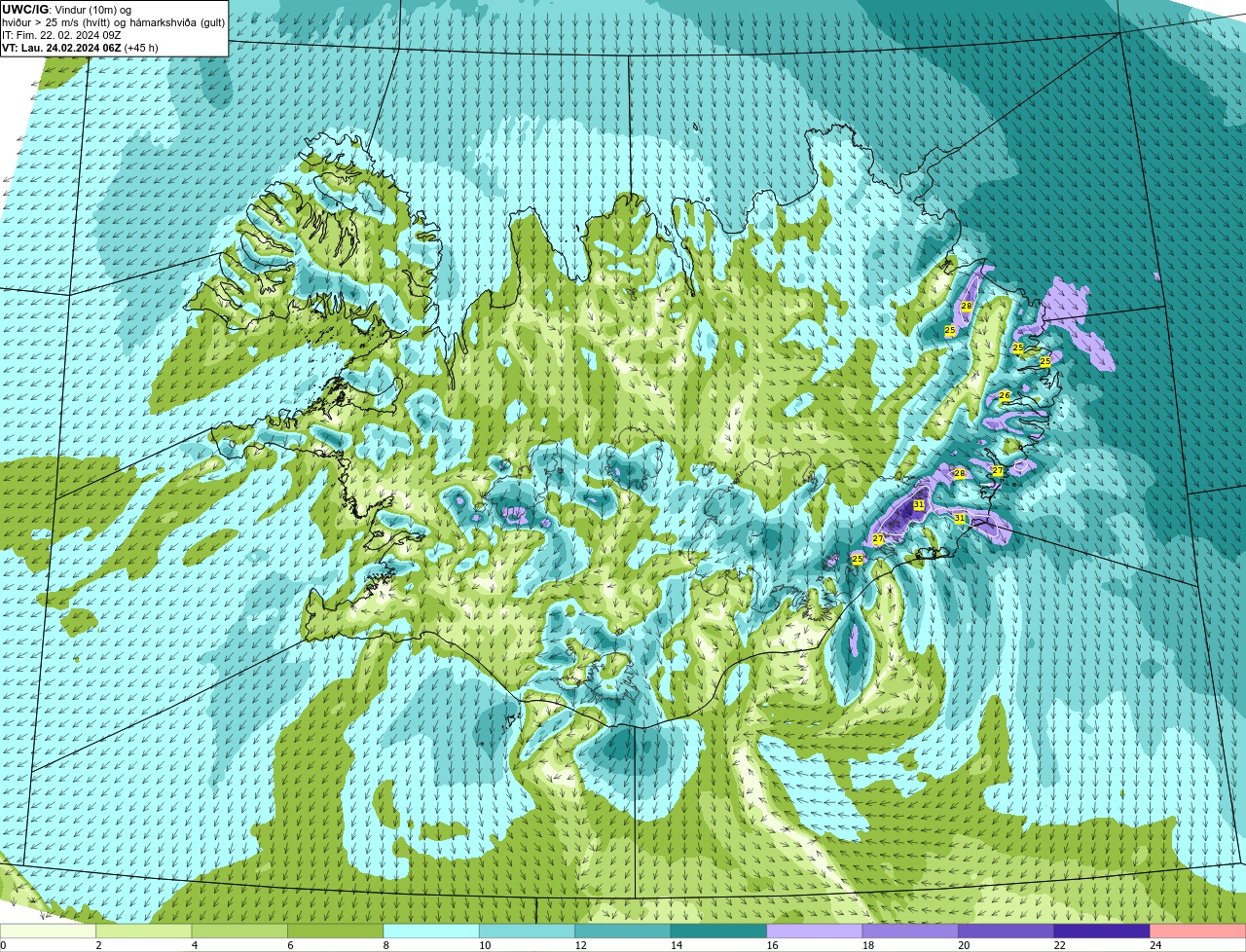
Task: Click the 10–12 m/s turquoise legend swatch
Action: (528, 932)
